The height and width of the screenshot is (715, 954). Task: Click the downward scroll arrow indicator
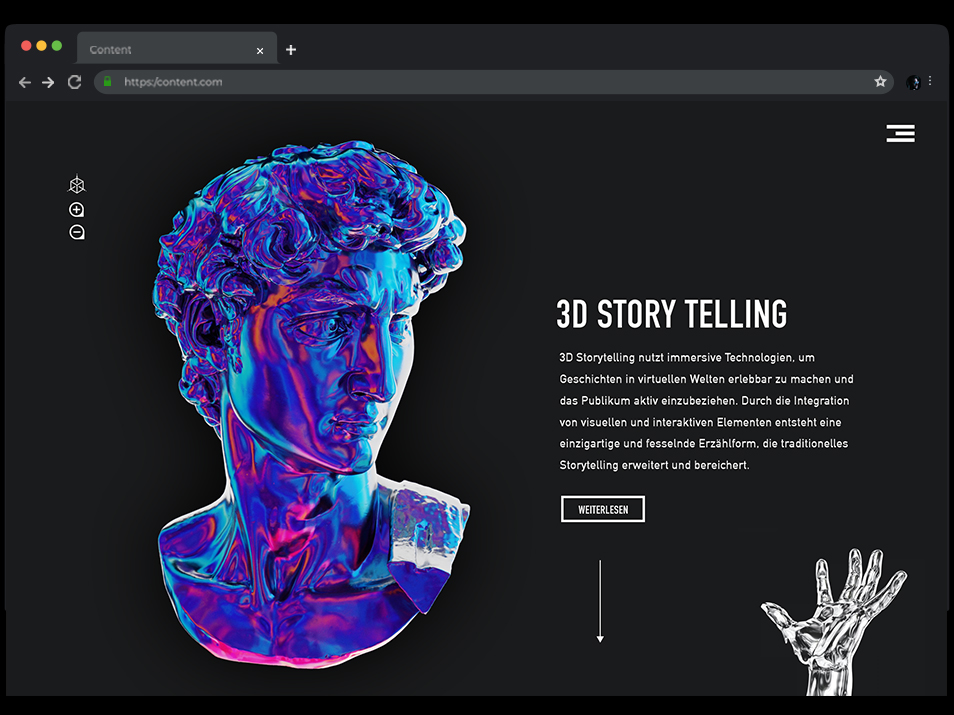600,601
